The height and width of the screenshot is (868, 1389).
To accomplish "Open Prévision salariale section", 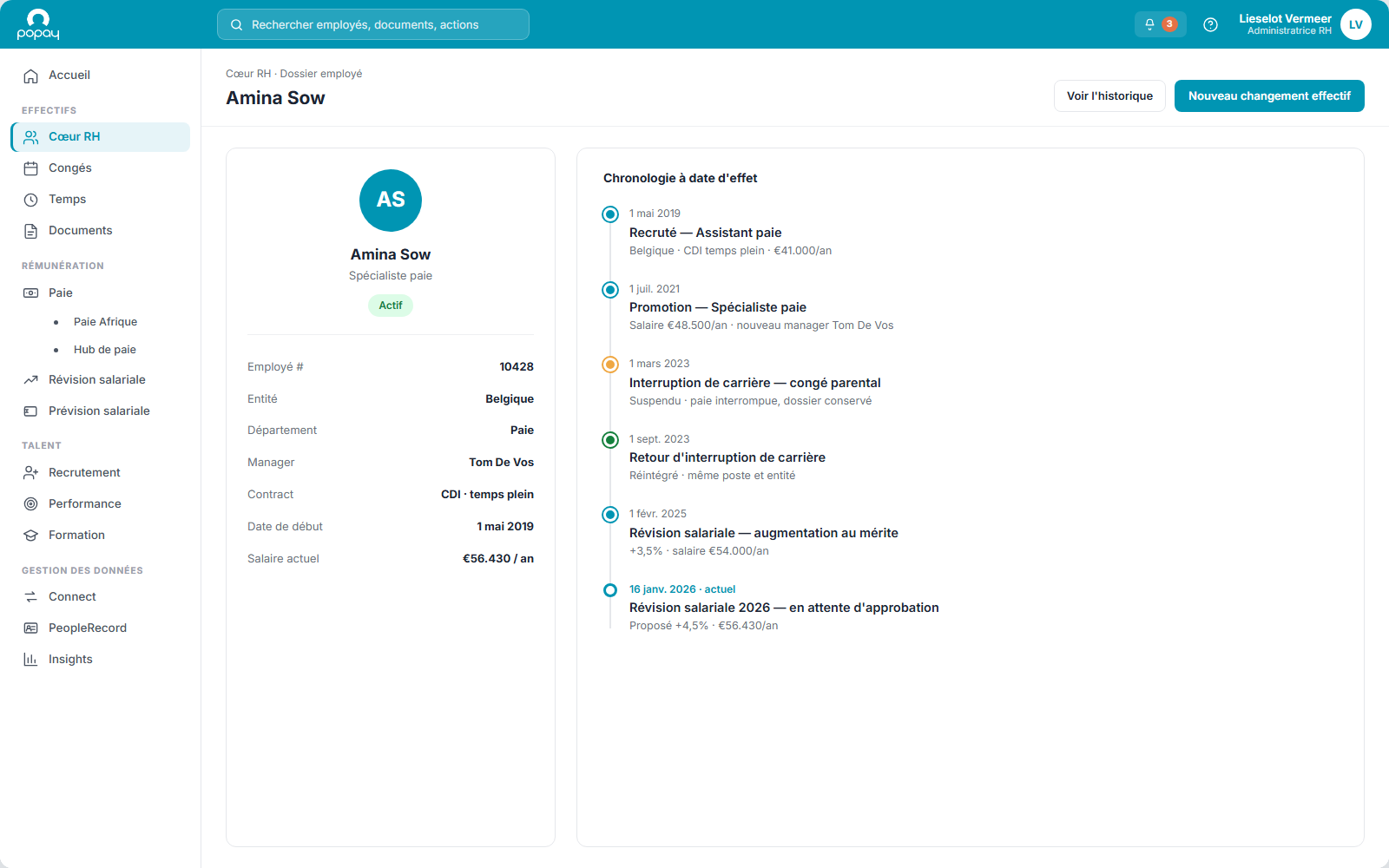I will coord(100,411).
